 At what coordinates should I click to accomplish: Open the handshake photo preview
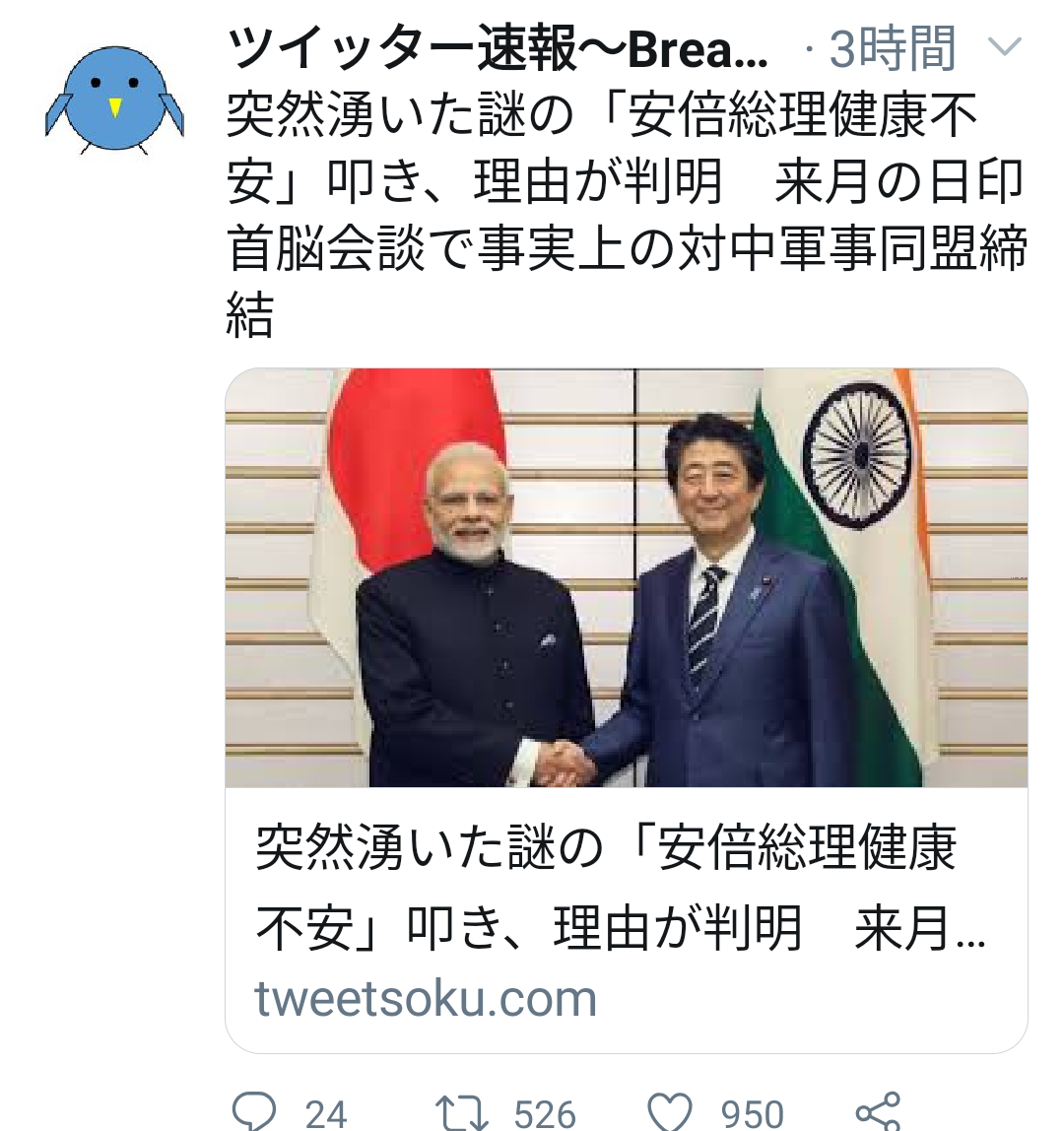coord(627,577)
